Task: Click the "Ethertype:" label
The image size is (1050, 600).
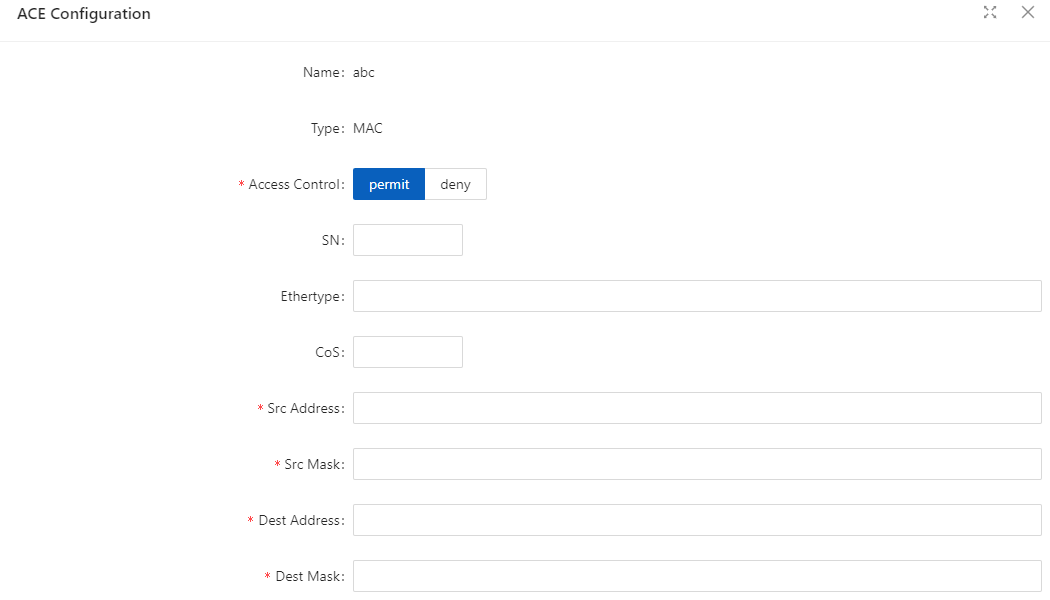Action: (x=313, y=296)
